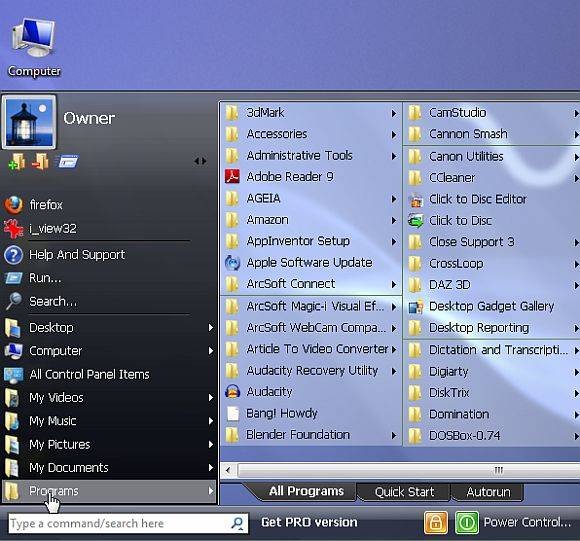
Task: Select the Programs menu entry
Action: click(x=109, y=491)
